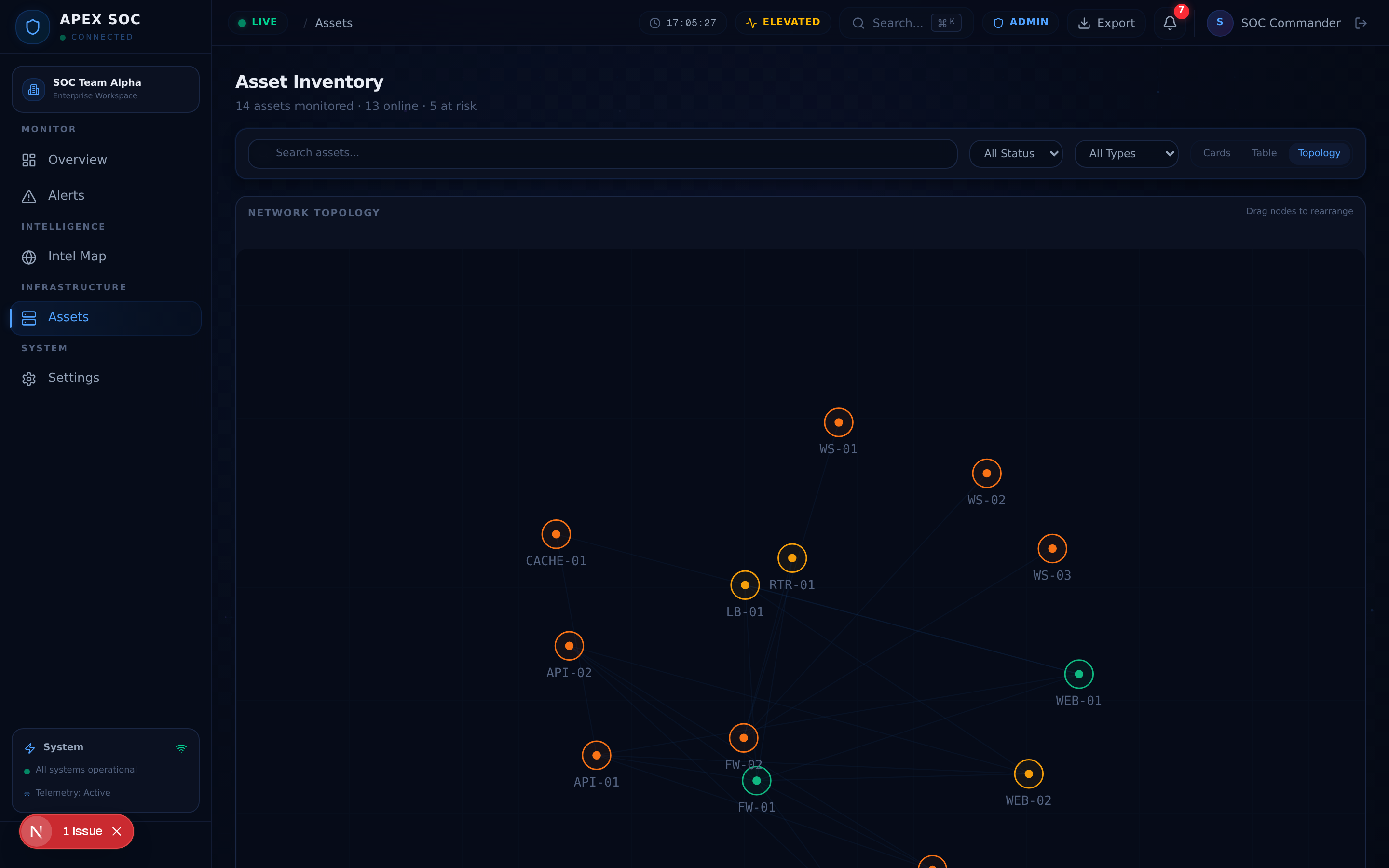Navigate to Intel Map
This screenshot has height=868, width=1389.
106,257
